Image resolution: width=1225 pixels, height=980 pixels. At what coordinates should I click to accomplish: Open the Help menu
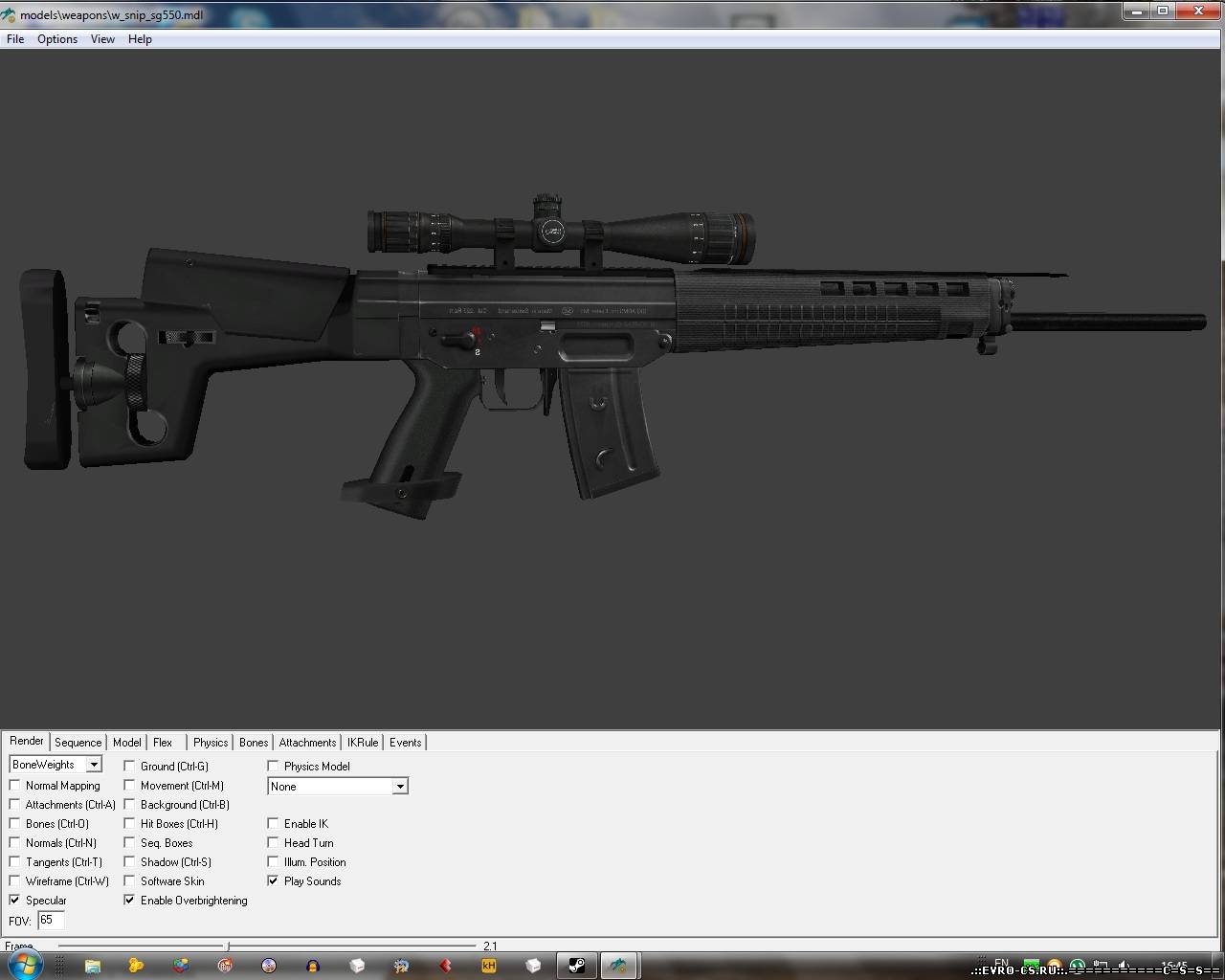140,39
